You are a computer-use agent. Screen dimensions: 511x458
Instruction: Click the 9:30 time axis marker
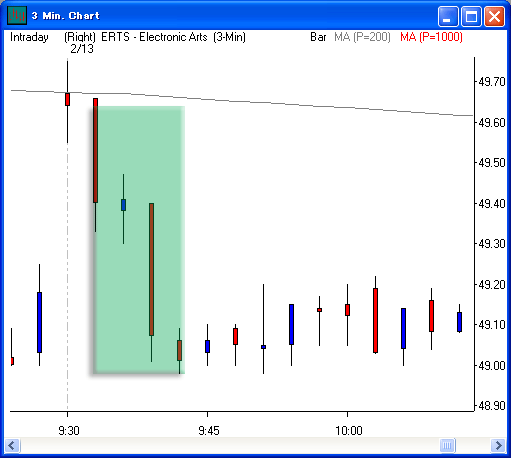[x=69, y=430]
